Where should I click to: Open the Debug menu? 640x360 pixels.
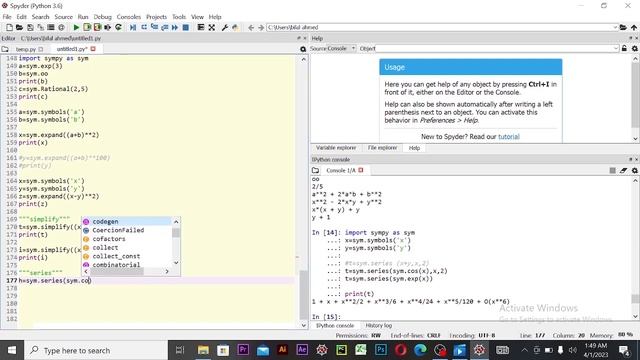(x=102, y=17)
